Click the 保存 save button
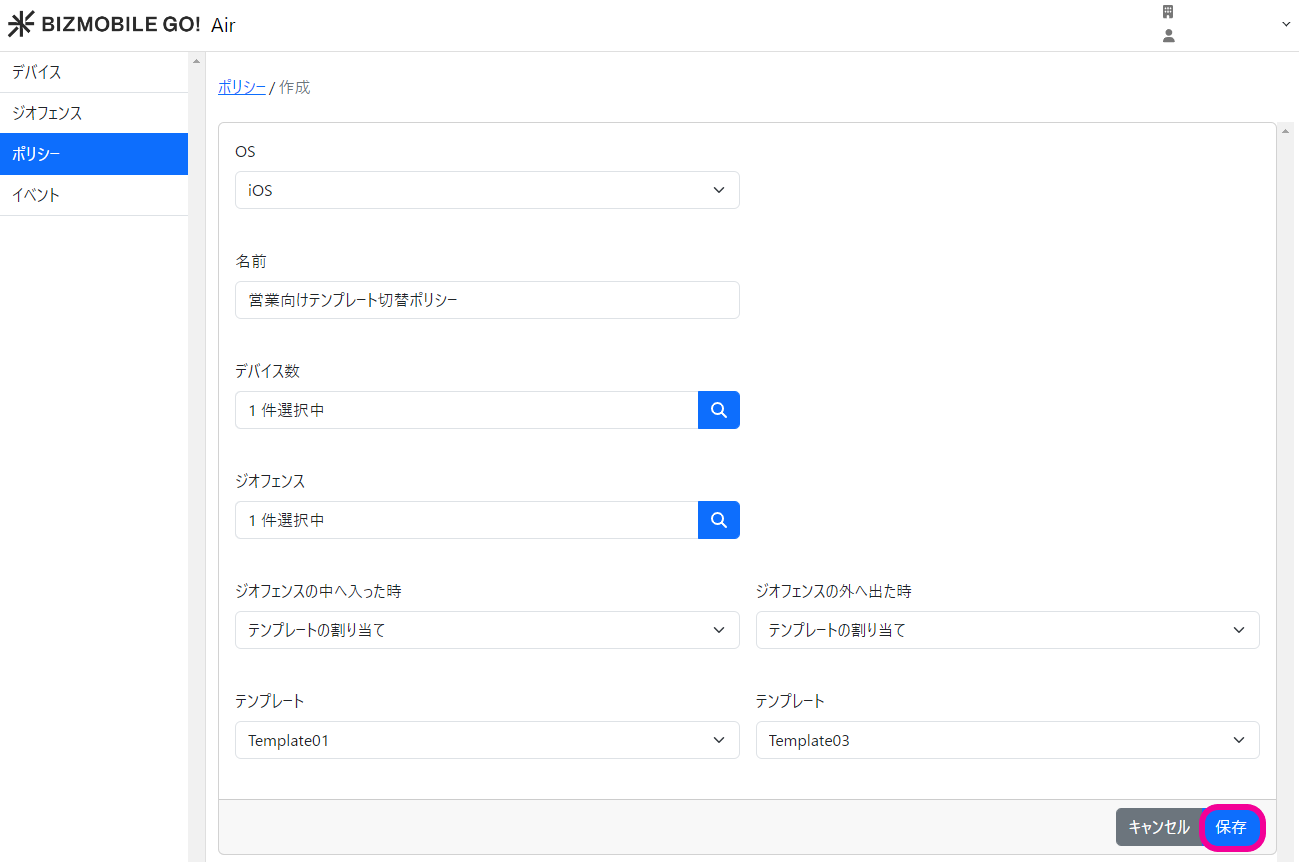This screenshot has width=1299, height=862. (1231, 827)
